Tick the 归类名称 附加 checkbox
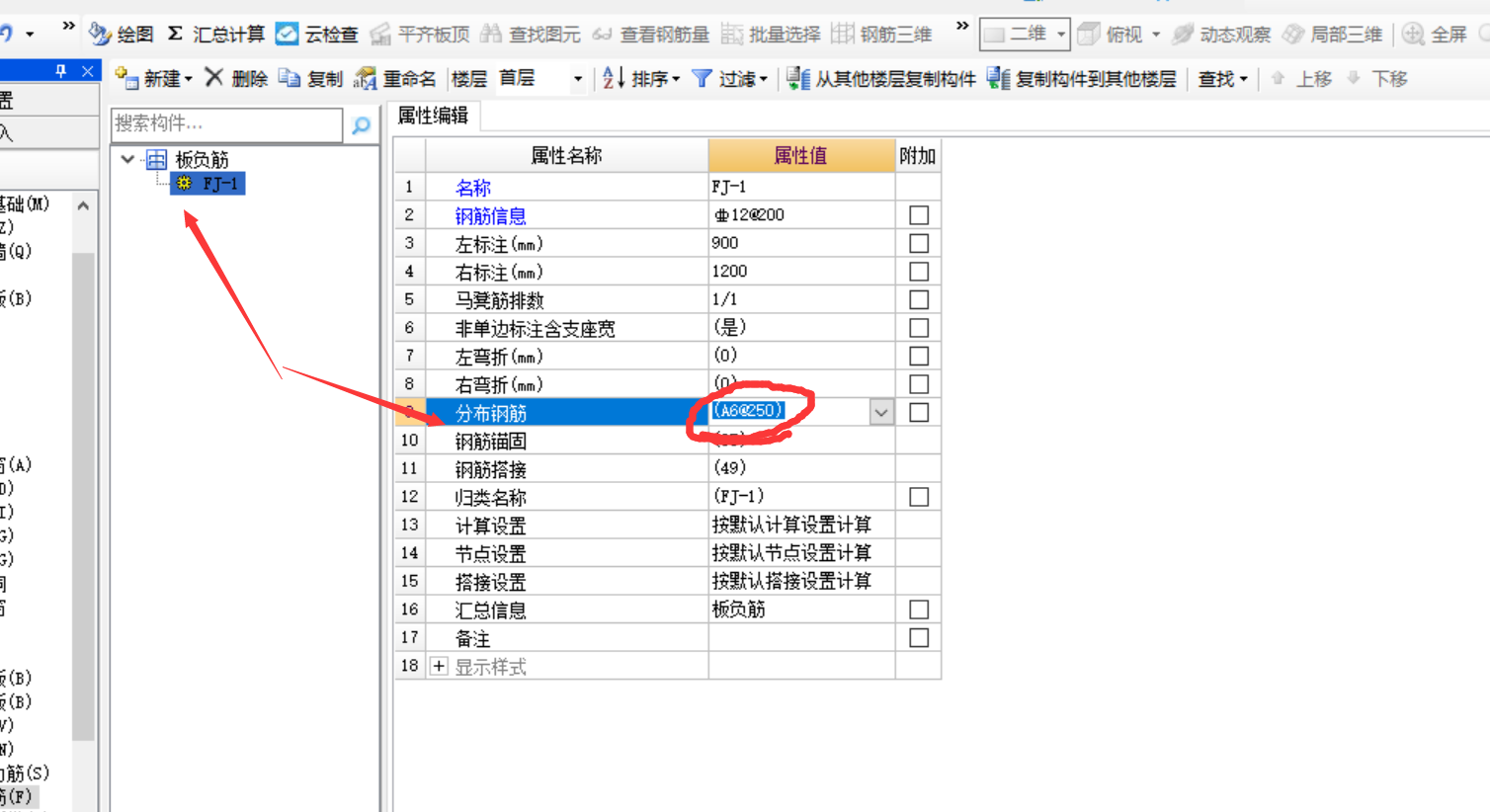 click(x=919, y=497)
